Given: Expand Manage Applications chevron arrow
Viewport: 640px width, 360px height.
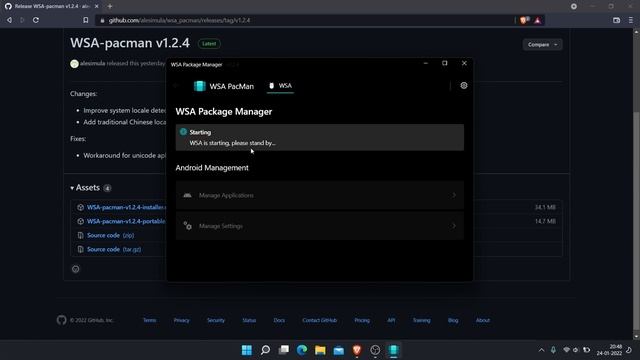Looking at the screenshot, I should (453, 196).
